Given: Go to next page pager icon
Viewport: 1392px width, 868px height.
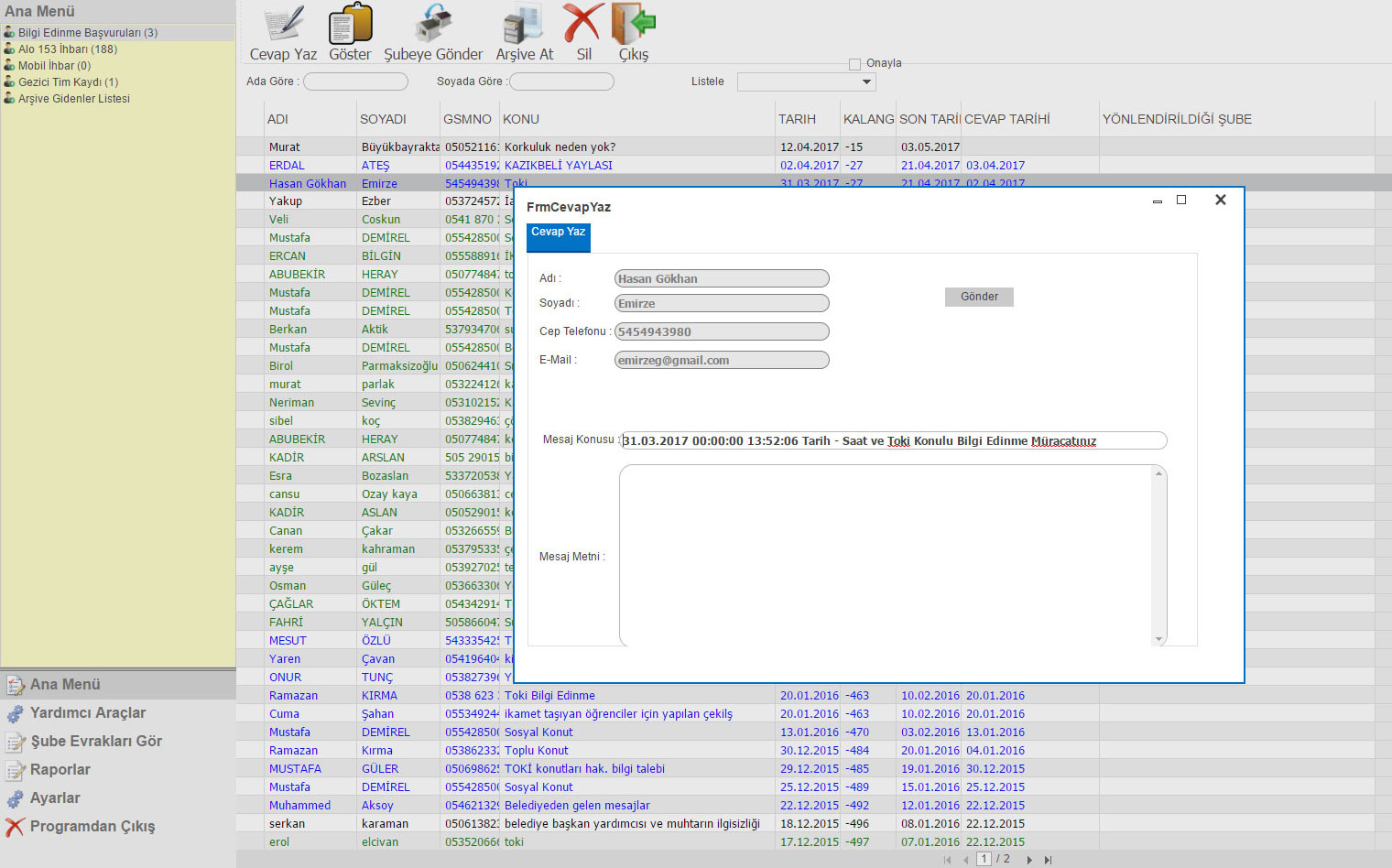Looking at the screenshot, I should point(1029,860).
